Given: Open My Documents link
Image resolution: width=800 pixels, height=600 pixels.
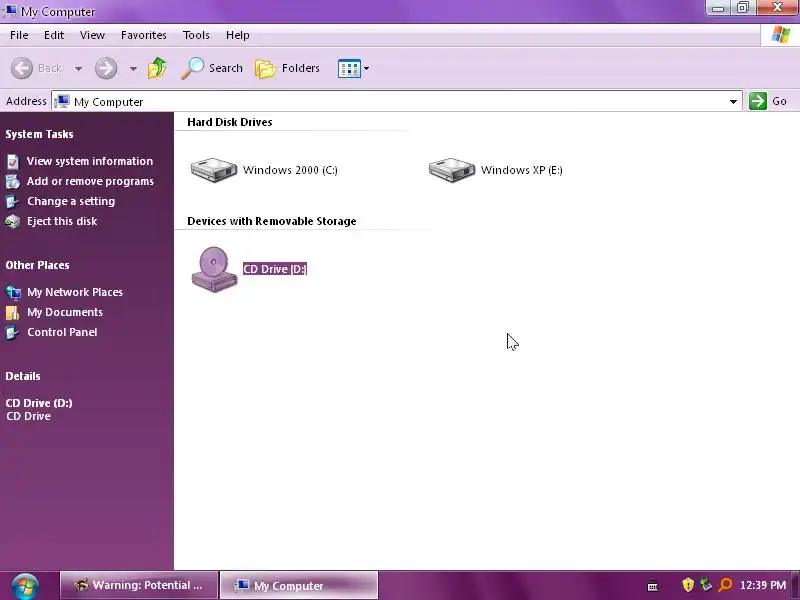Looking at the screenshot, I should (65, 312).
